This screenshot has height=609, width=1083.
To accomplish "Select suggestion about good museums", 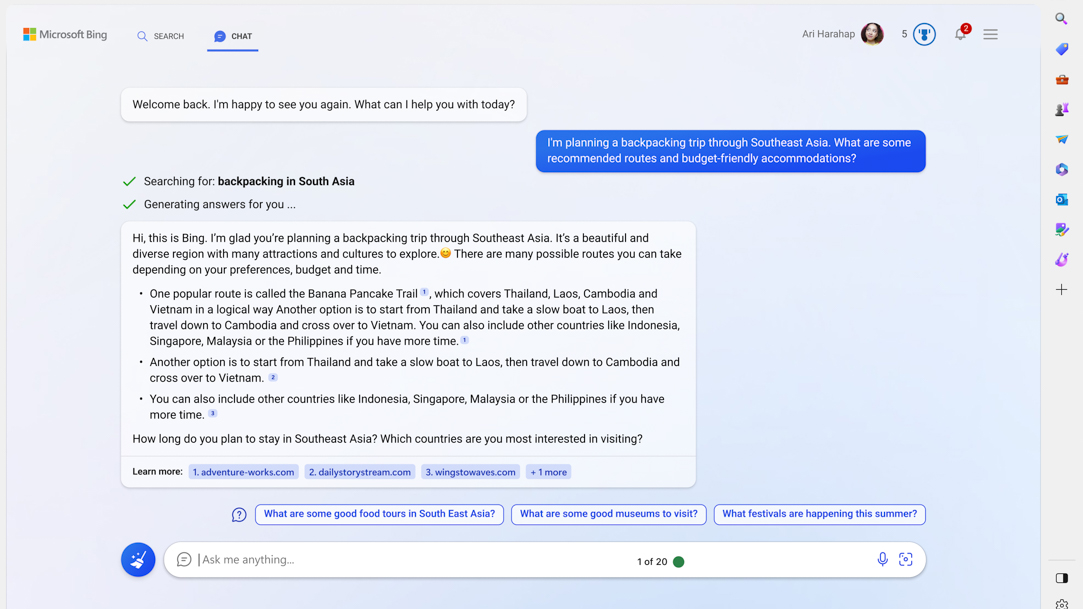I will (x=608, y=514).
